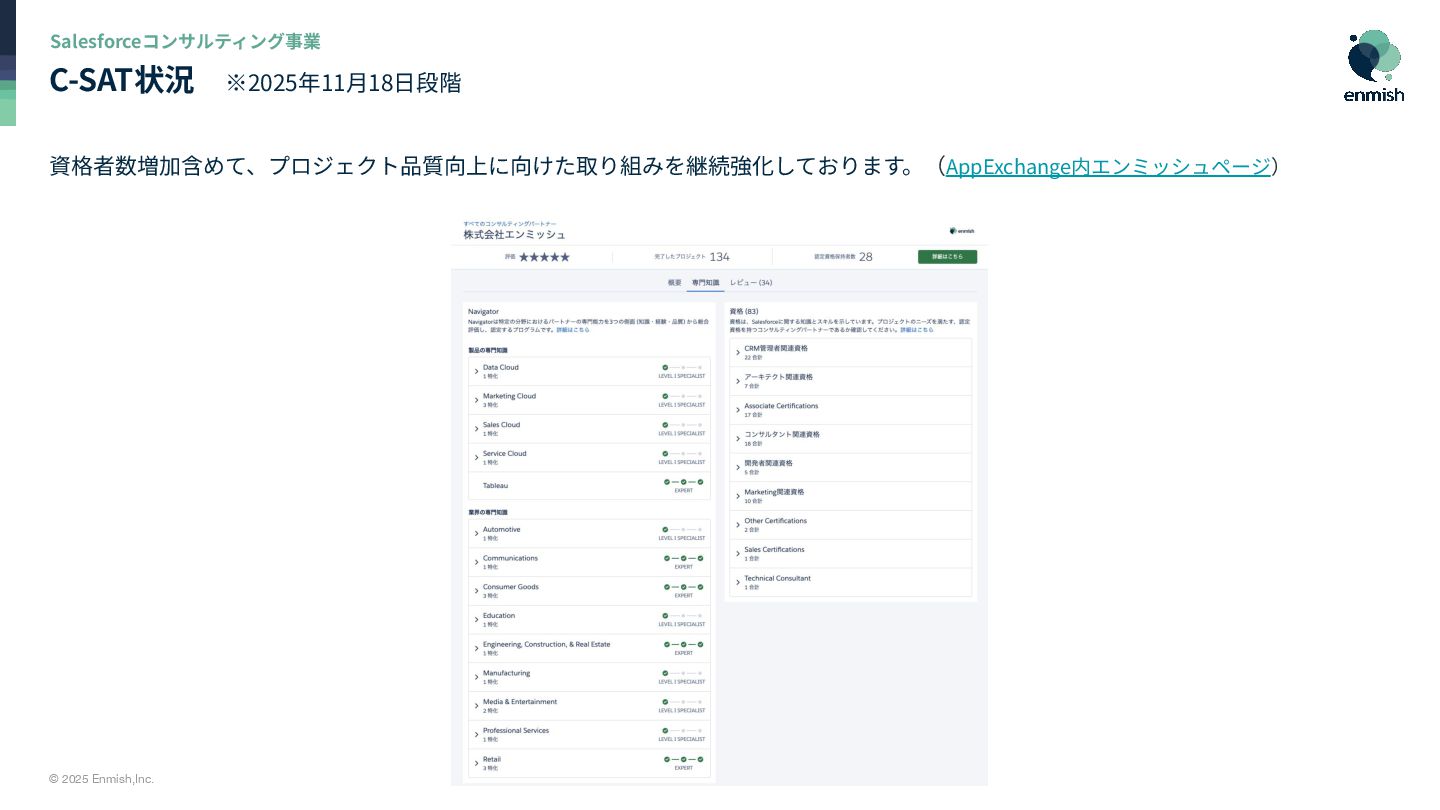Screen dimensions: 1440x810
Task: Expand the Automotive row chevron
Action: pyautogui.click(x=476, y=533)
